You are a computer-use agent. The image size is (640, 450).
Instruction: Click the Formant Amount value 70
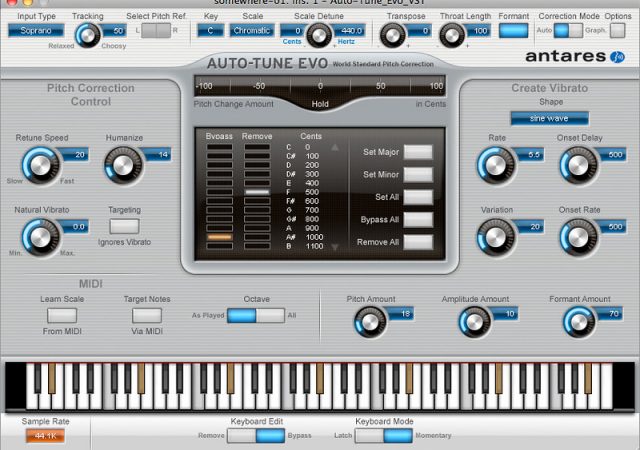[613, 314]
